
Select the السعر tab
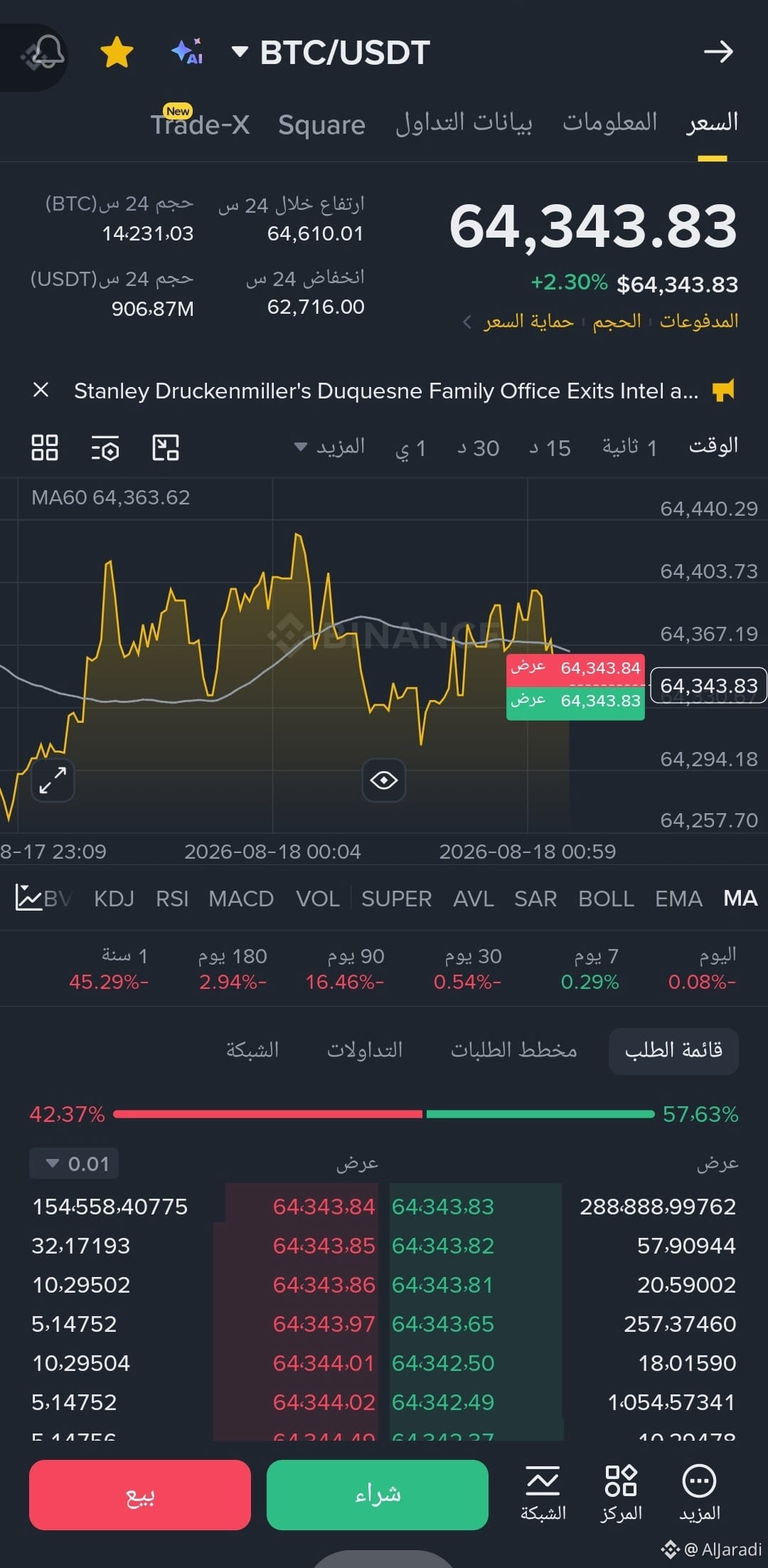[x=712, y=122]
